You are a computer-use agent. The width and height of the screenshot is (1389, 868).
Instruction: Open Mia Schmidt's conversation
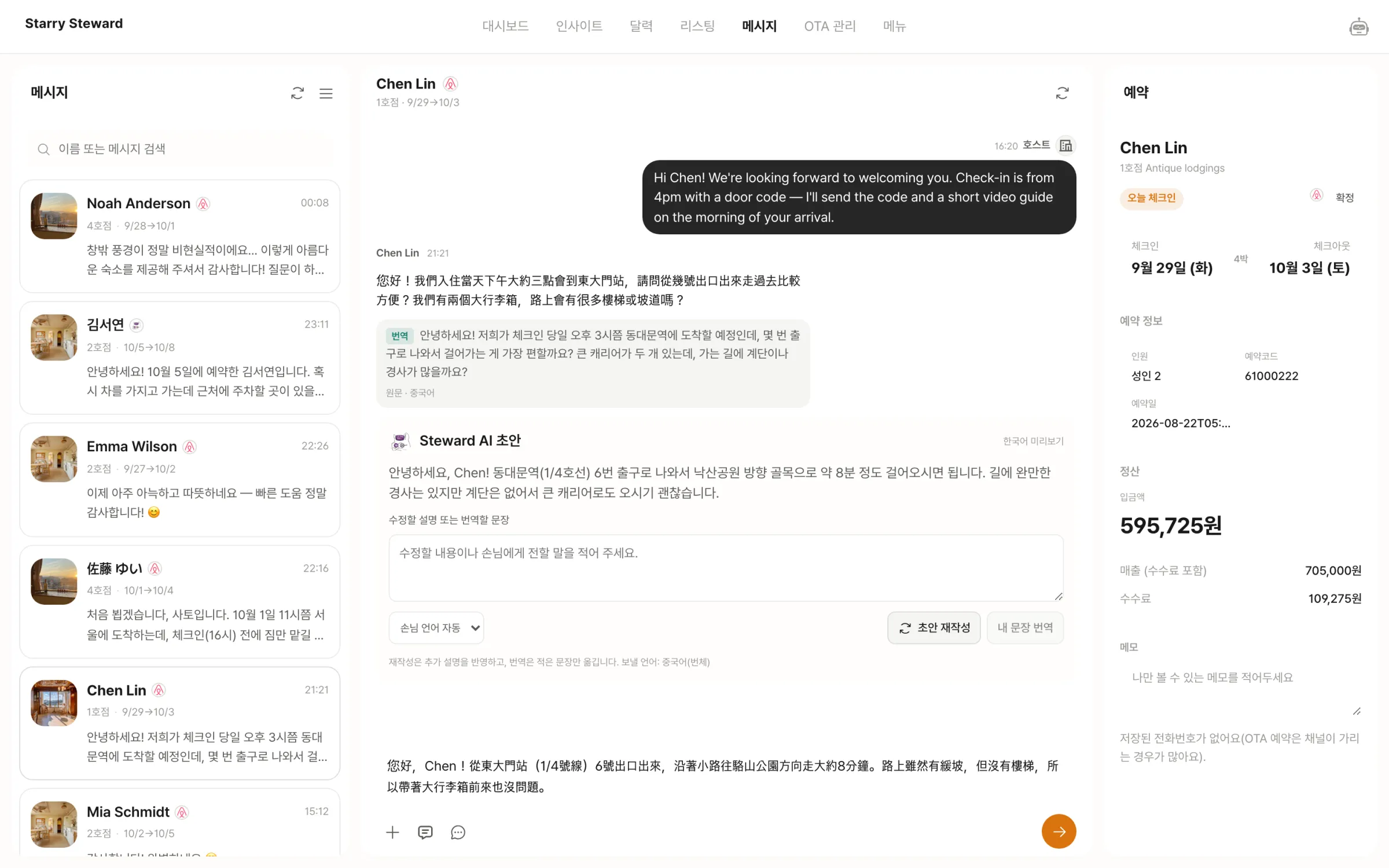pyautogui.click(x=180, y=823)
